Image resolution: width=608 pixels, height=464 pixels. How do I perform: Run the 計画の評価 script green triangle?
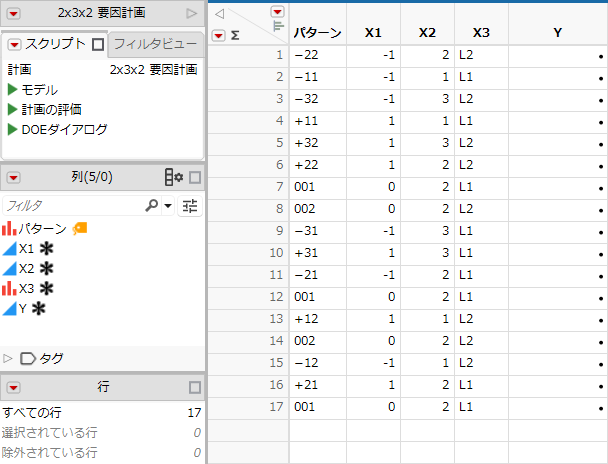12,109
